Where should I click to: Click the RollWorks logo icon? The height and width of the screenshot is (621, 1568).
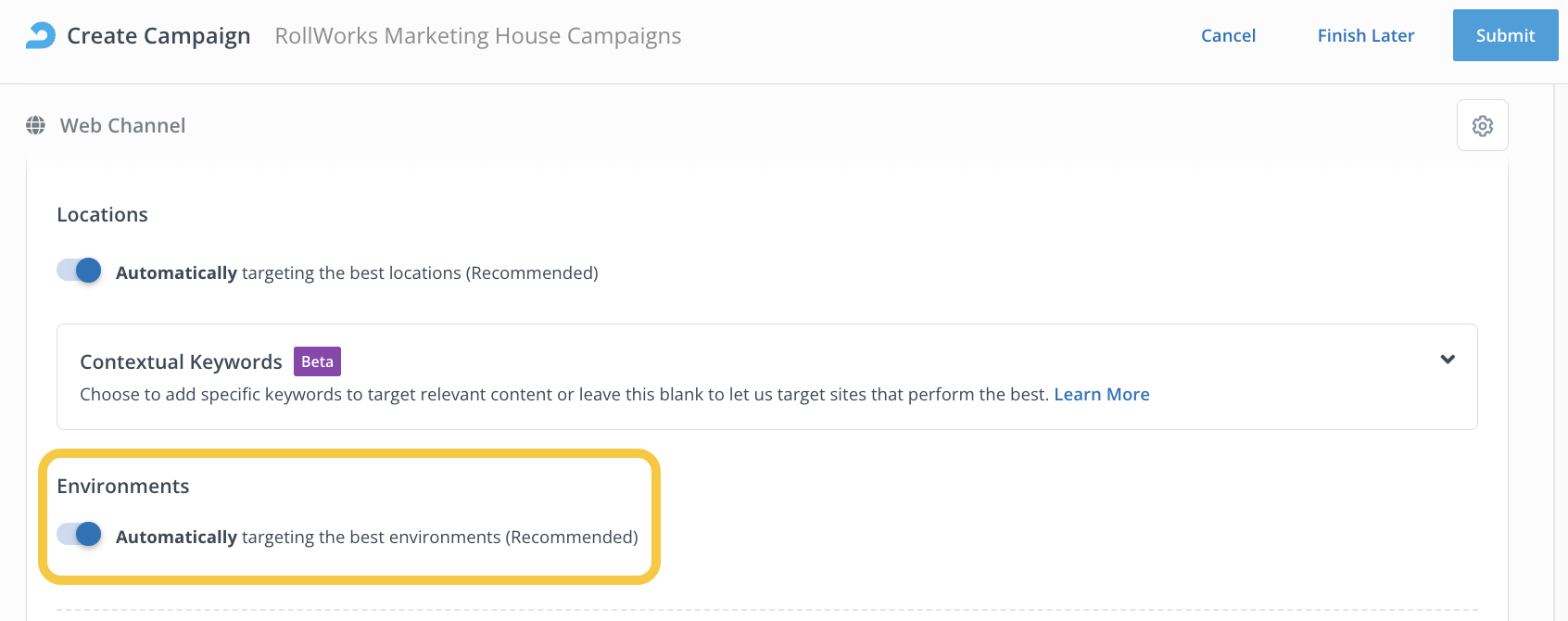tap(41, 35)
